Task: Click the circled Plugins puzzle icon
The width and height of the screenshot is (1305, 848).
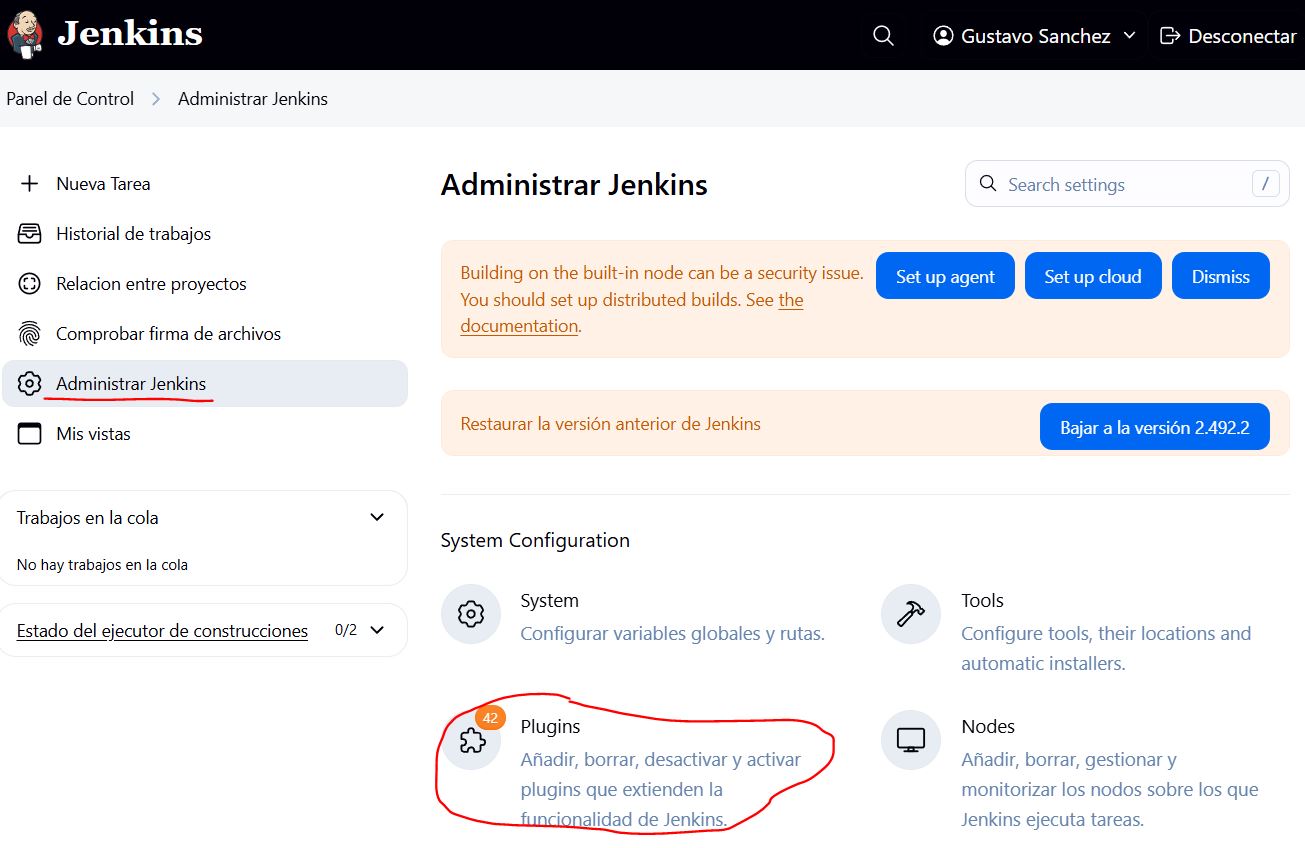Action: coord(470,740)
